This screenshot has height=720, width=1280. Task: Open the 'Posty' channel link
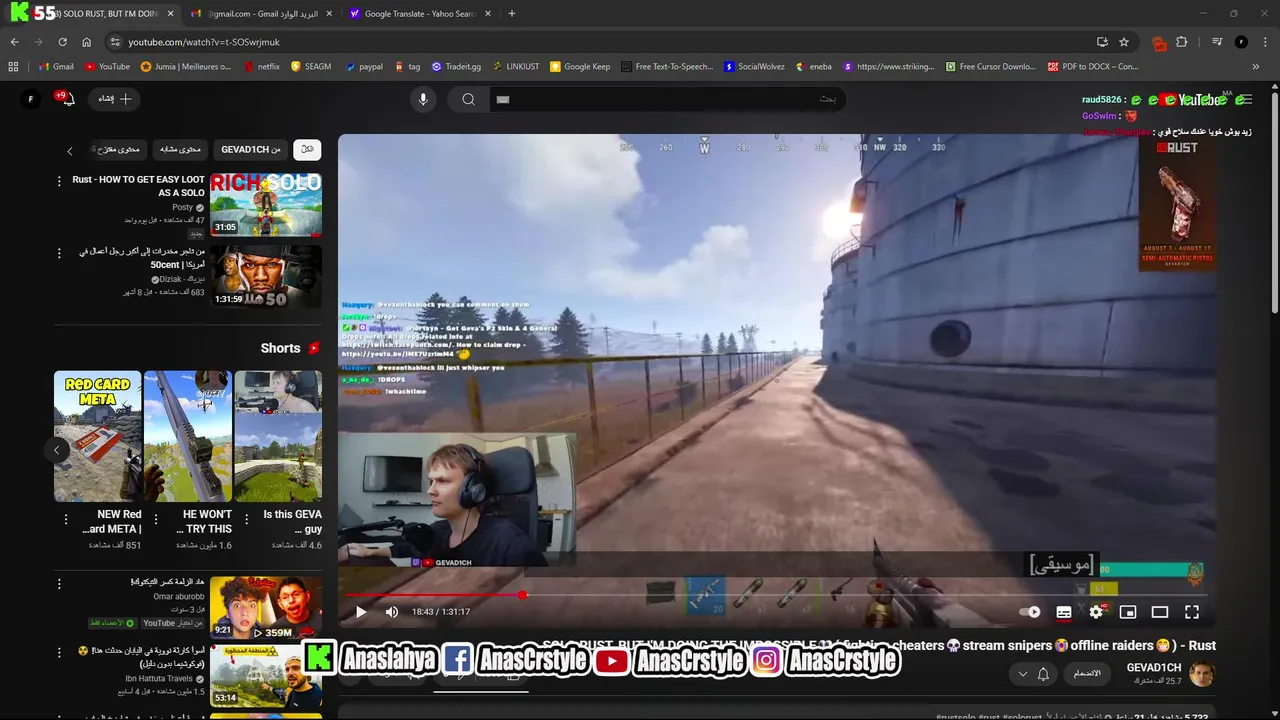tap(183, 208)
